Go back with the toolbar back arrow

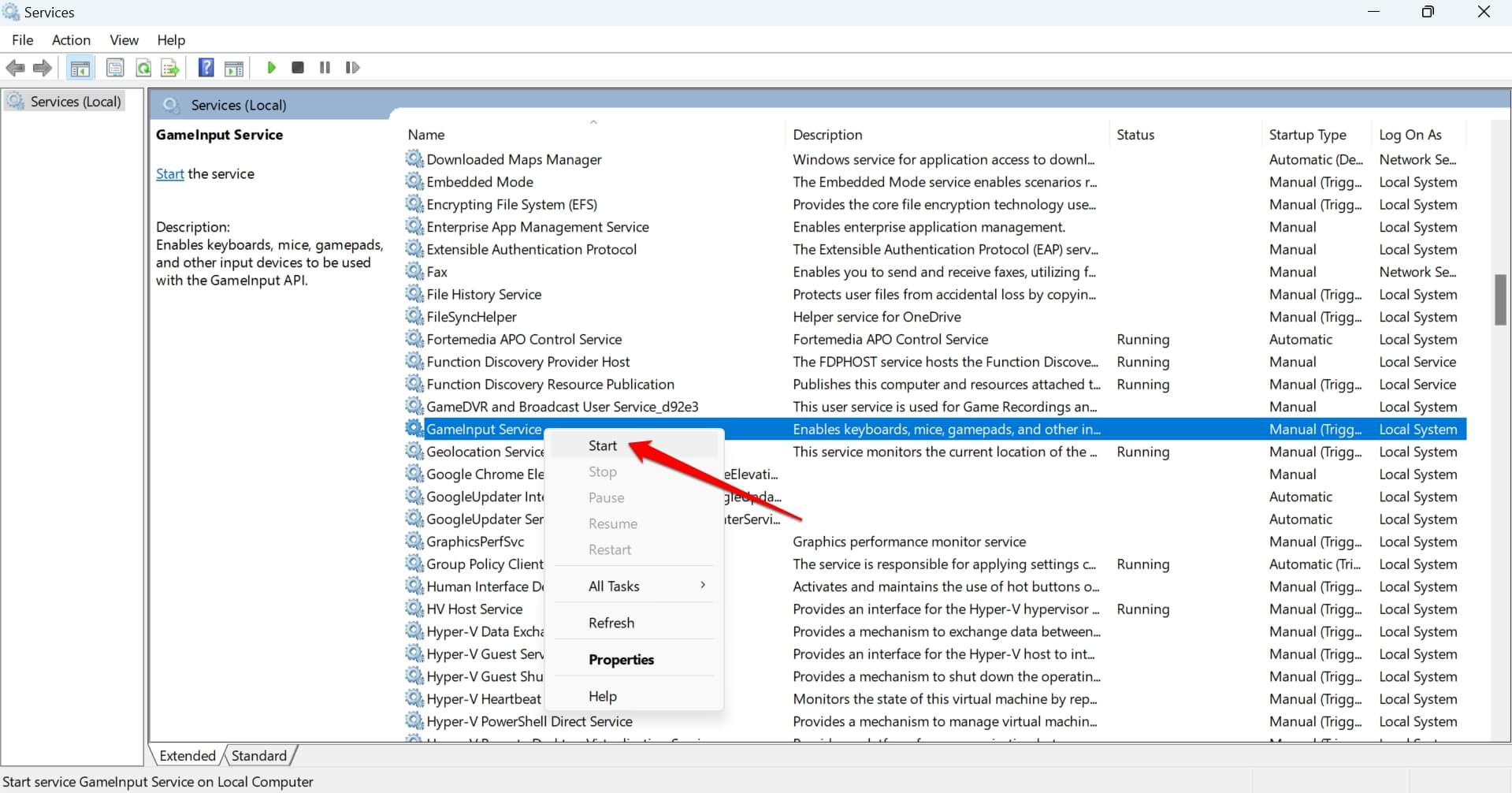[15, 69]
